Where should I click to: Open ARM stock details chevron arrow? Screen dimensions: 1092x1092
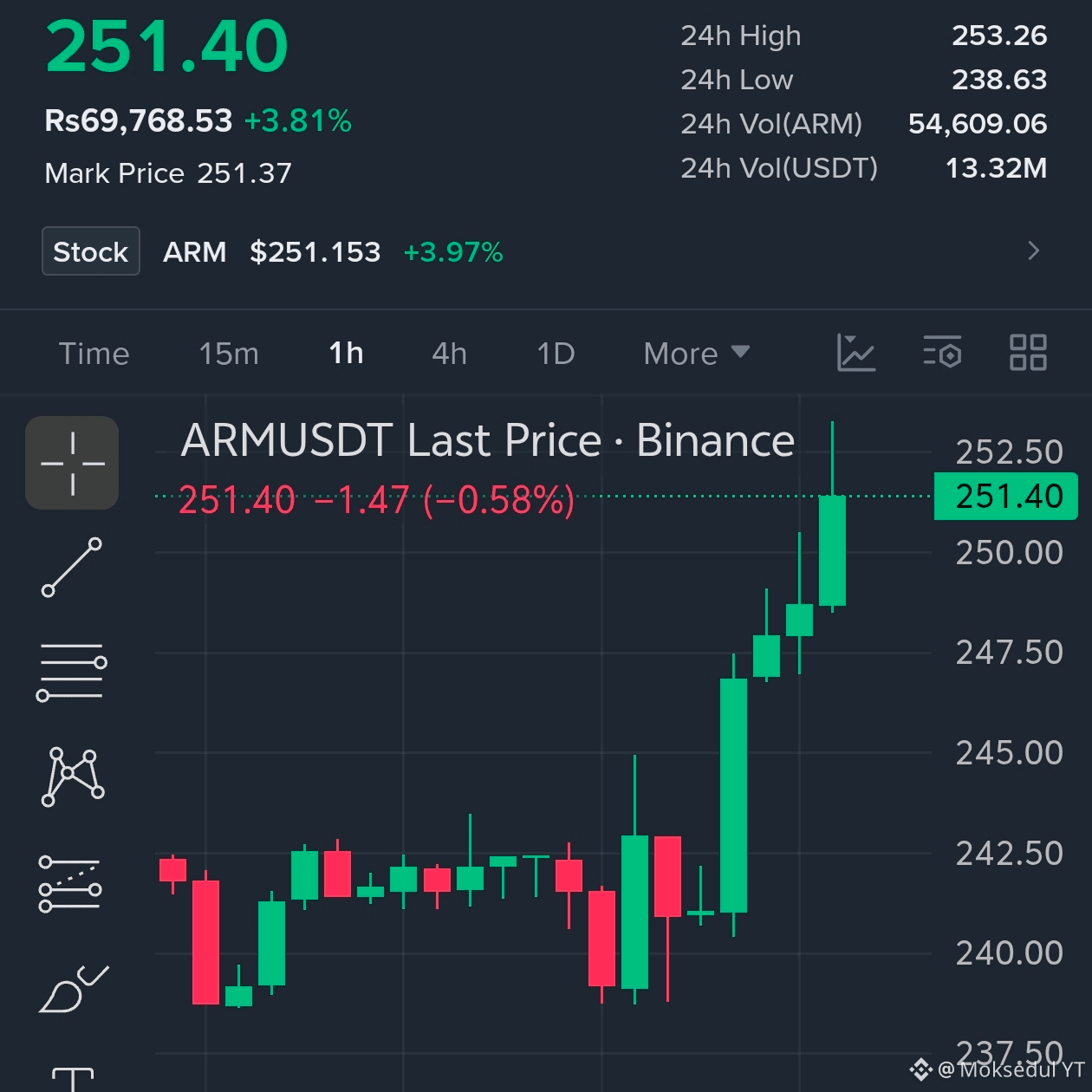[x=1033, y=251]
